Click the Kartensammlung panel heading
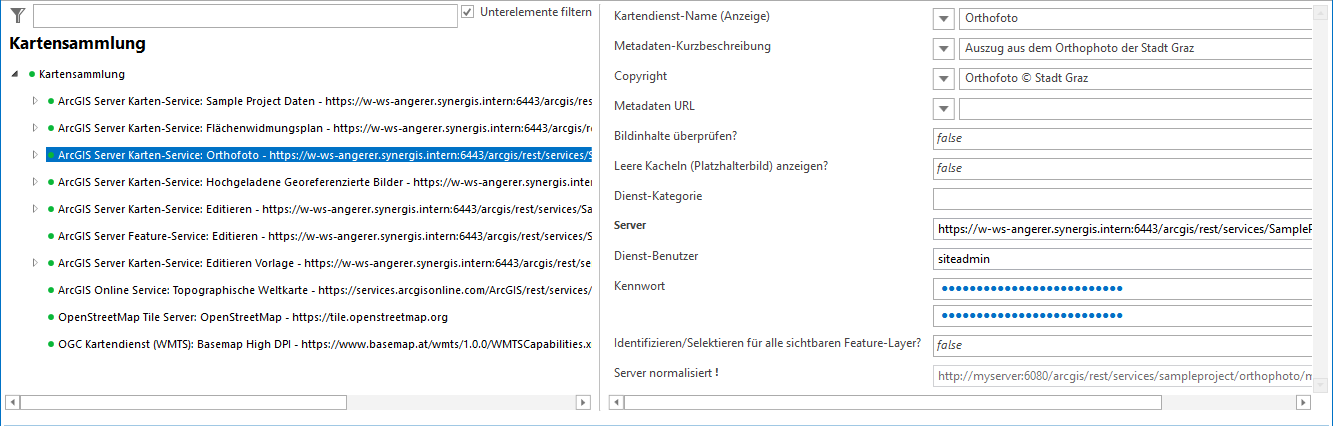 [x=77, y=44]
